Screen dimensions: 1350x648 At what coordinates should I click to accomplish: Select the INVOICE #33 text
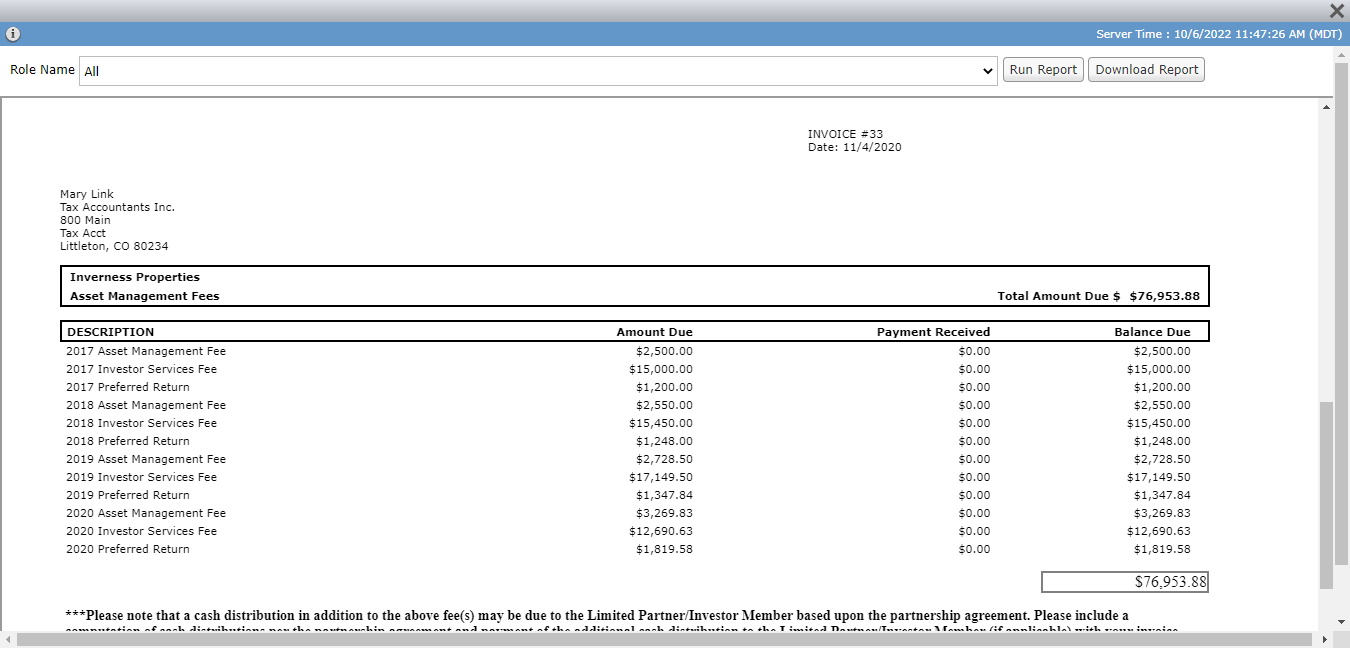click(845, 134)
